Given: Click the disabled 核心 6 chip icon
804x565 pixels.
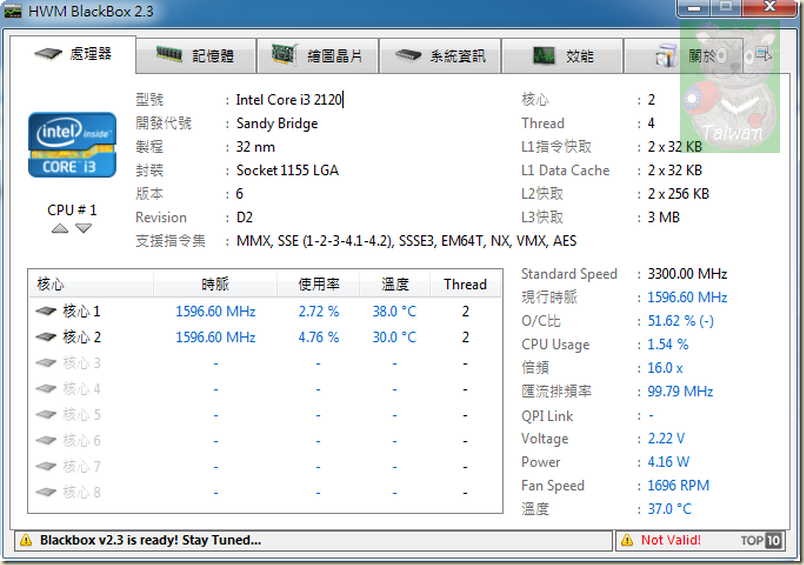Looking at the screenshot, I should (46, 440).
